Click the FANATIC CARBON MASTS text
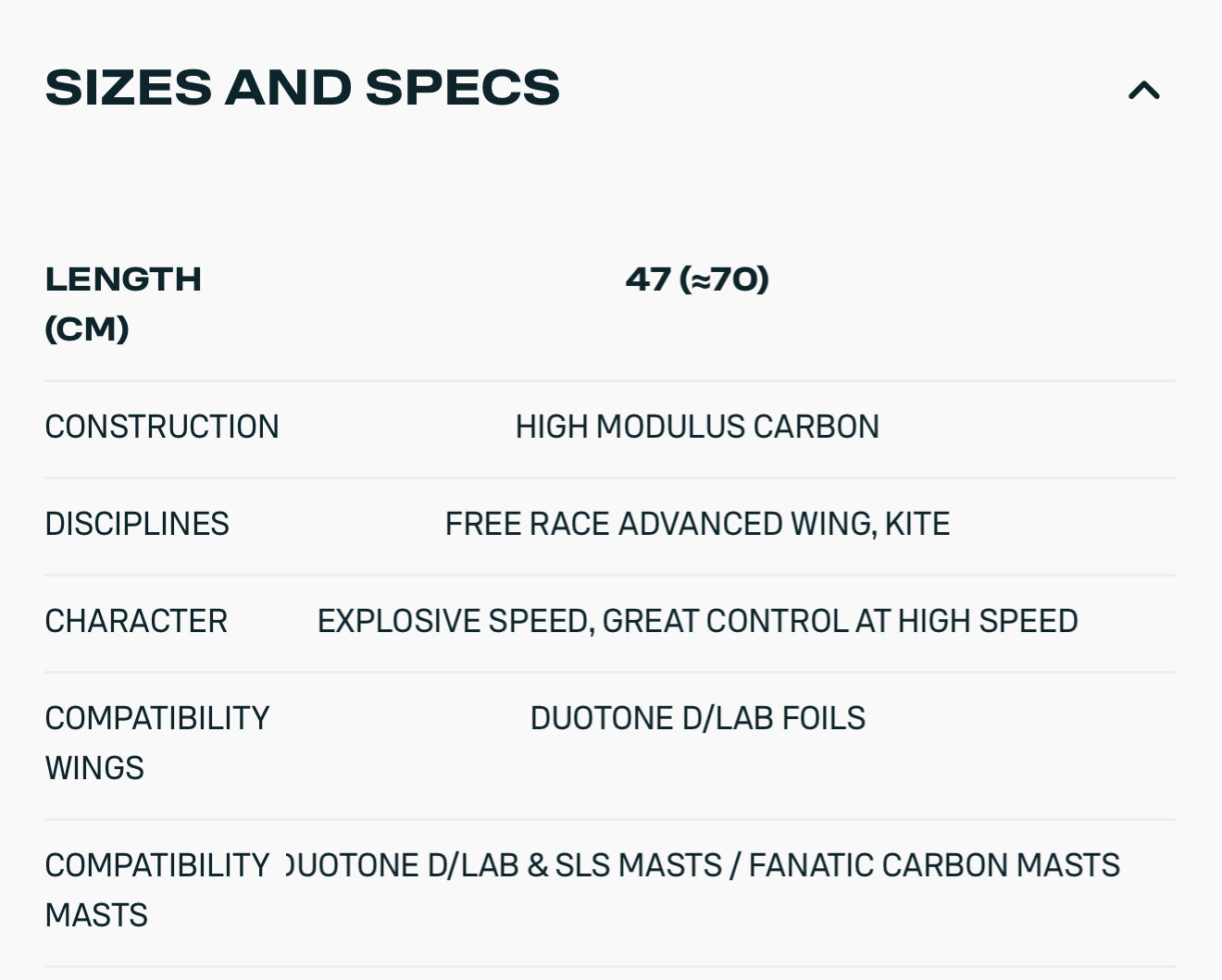Image resolution: width=1222 pixels, height=980 pixels. (x=933, y=865)
